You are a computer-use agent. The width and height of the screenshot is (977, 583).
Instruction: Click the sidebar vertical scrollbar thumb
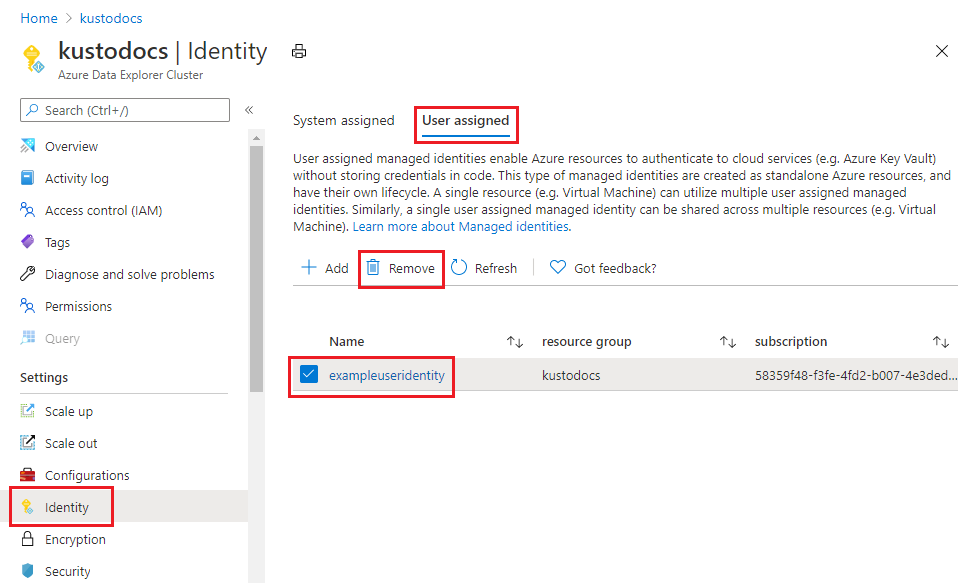(257, 269)
